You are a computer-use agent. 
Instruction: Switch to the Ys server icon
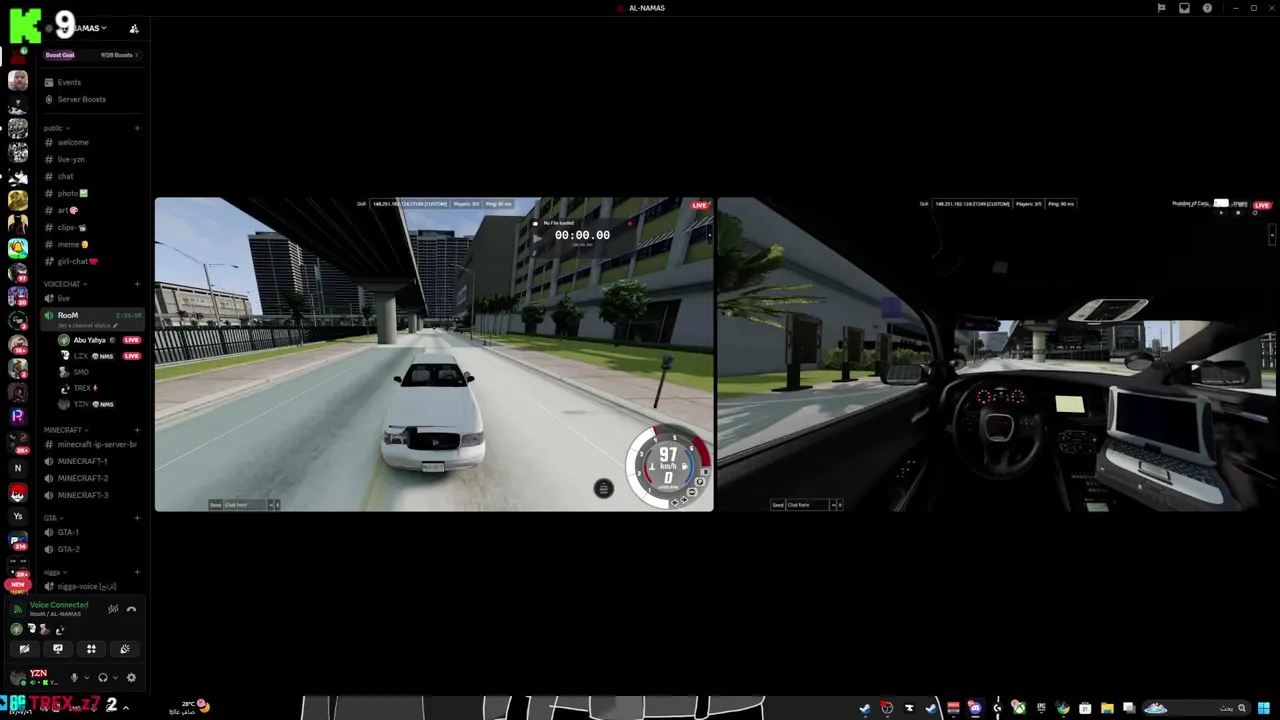tap(18, 516)
